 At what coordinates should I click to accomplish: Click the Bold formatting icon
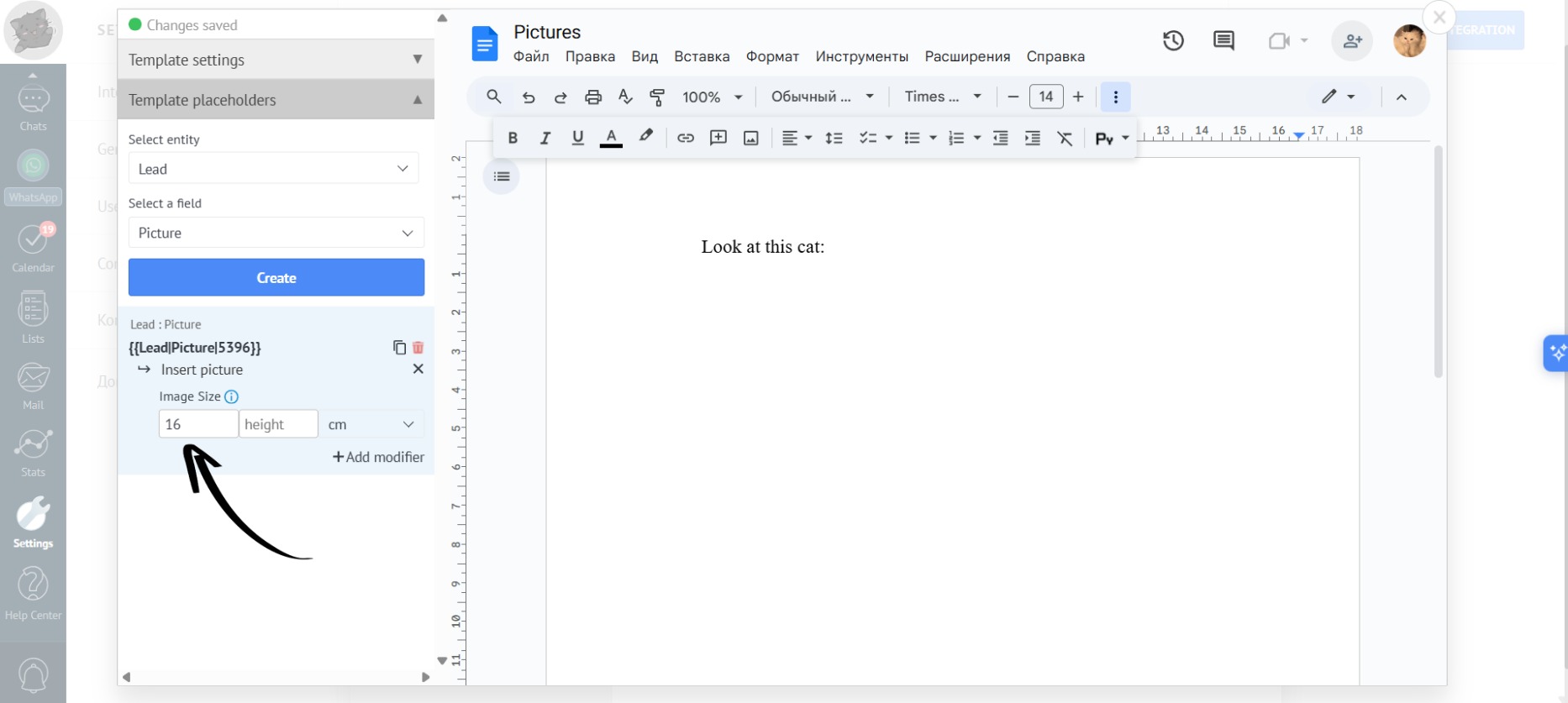coord(513,139)
